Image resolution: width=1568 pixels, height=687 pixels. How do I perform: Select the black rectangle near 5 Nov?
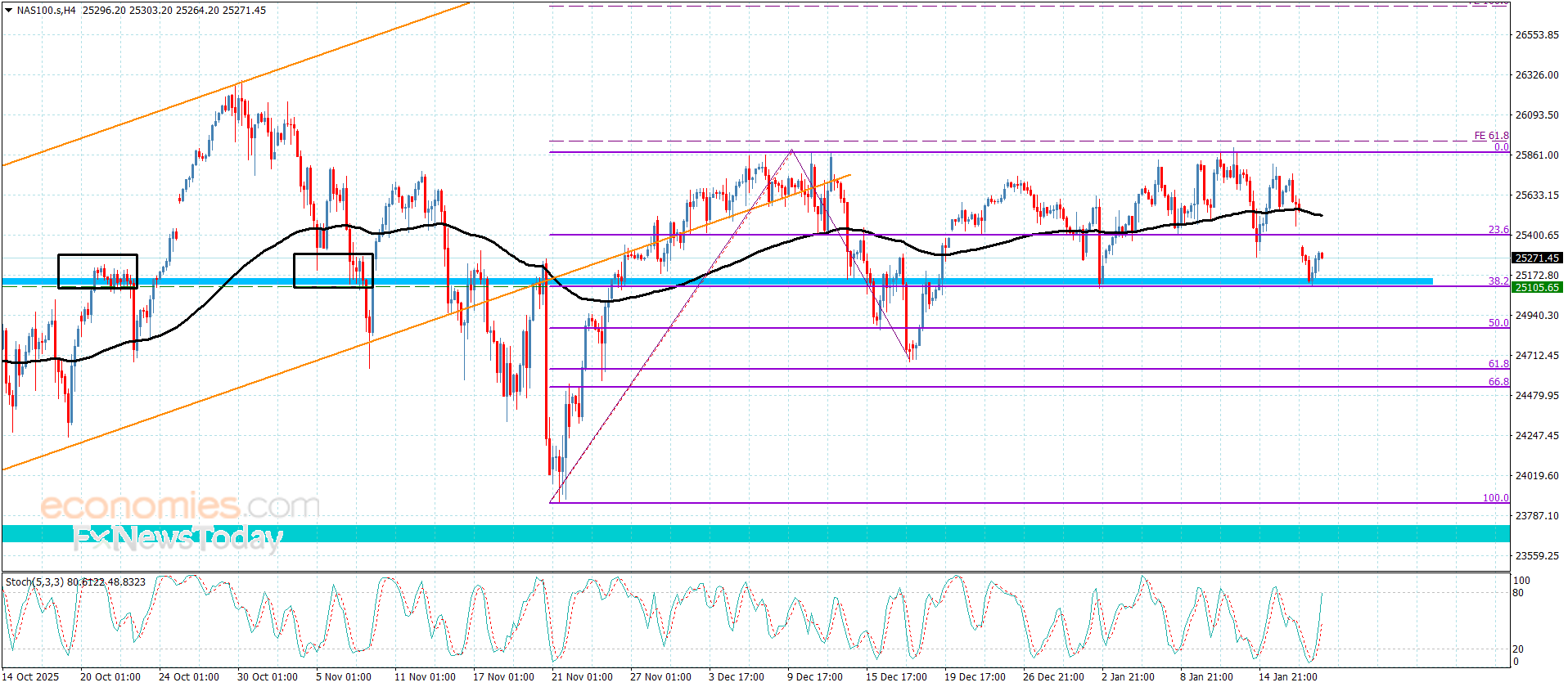click(x=333, y=271)
